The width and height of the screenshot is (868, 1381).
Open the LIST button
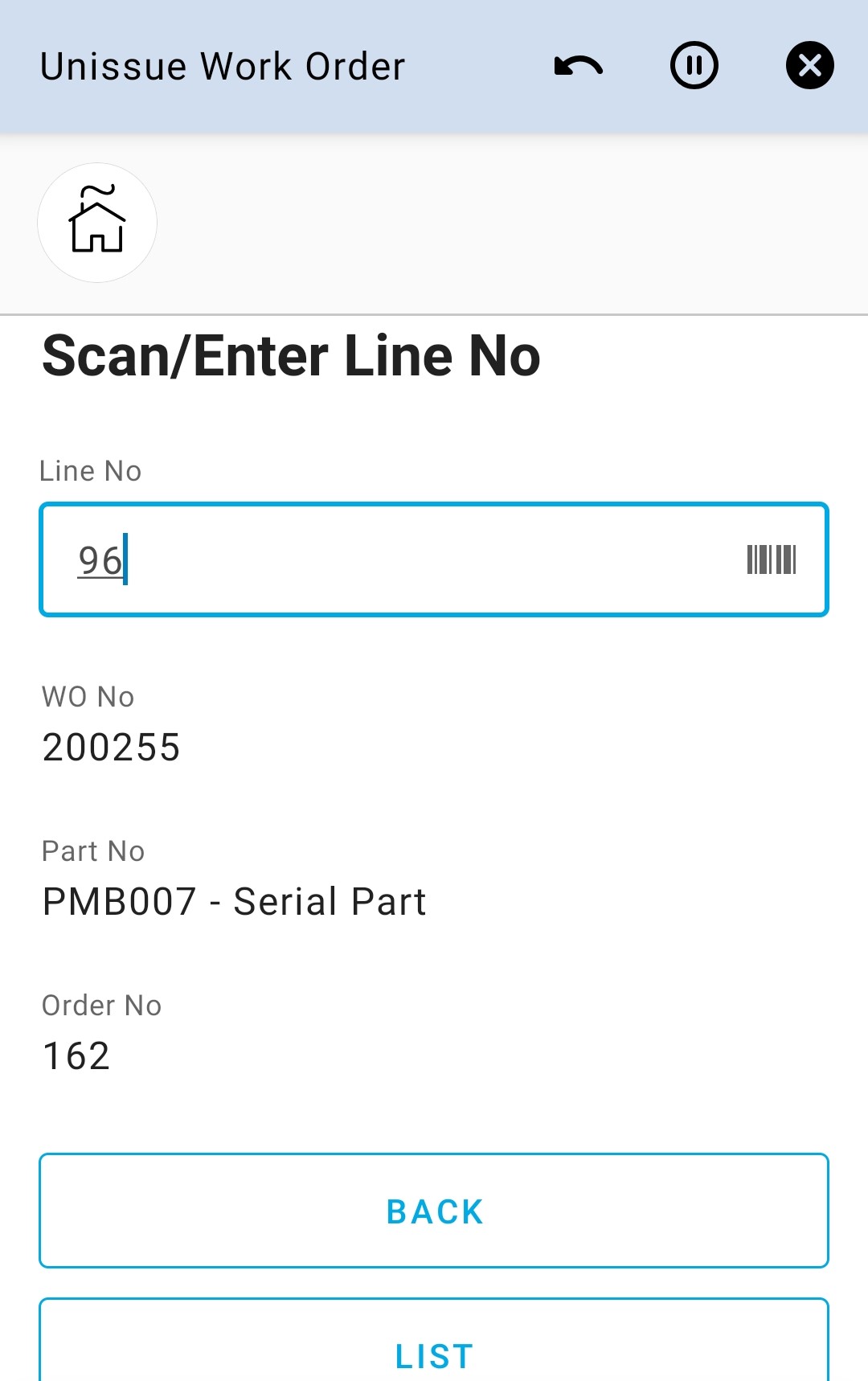point(434,1355)
